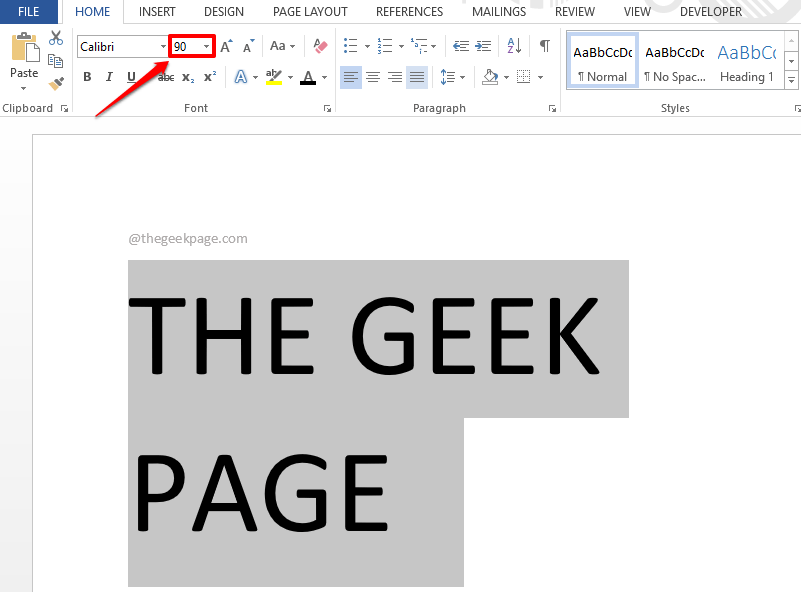The width and height of the screenshot is (801, 592).
Task: Click the font size input box
Action: coord(186,47)
